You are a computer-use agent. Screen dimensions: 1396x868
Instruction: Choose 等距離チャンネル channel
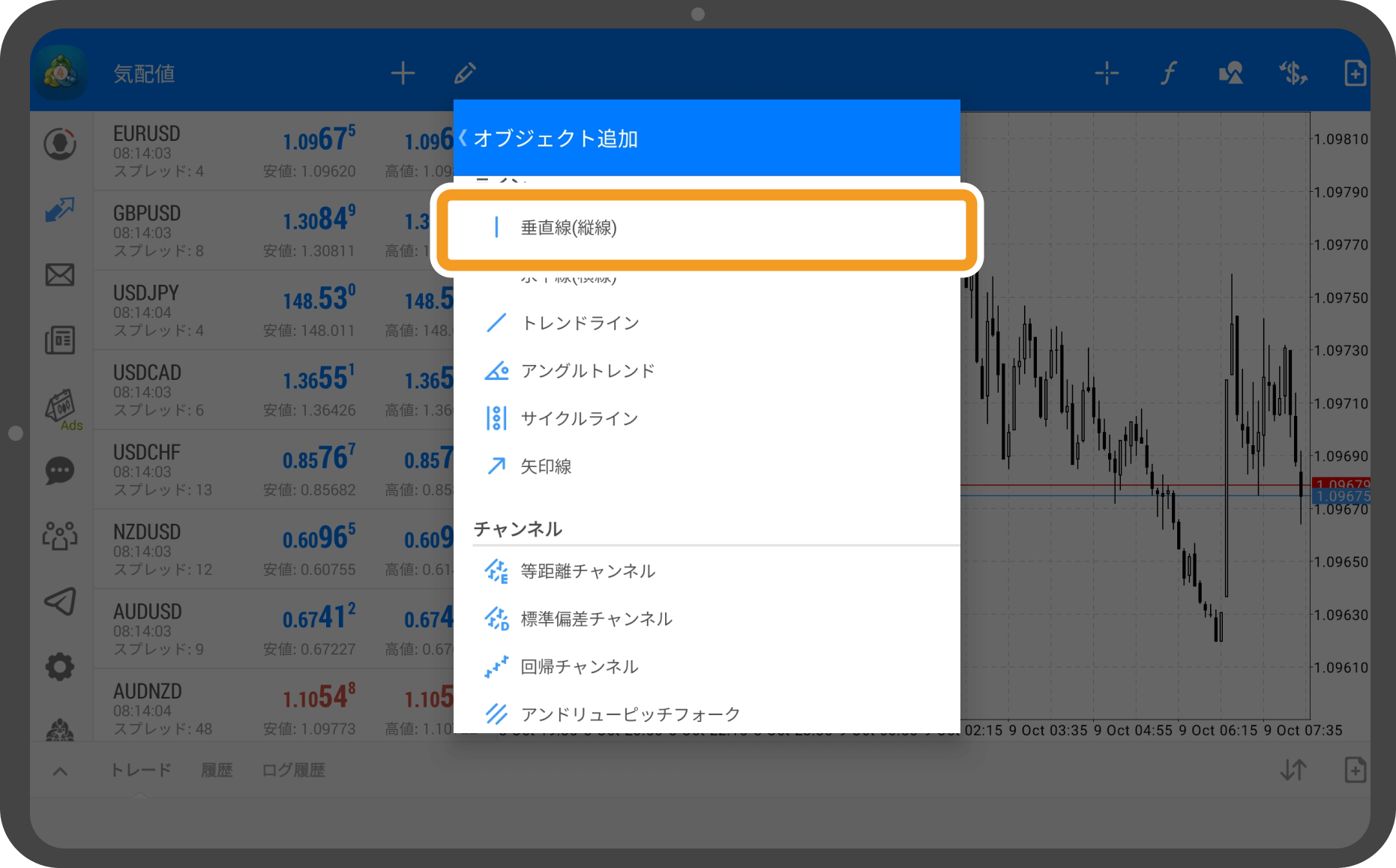pyautogui.click(x=706, y=571)
